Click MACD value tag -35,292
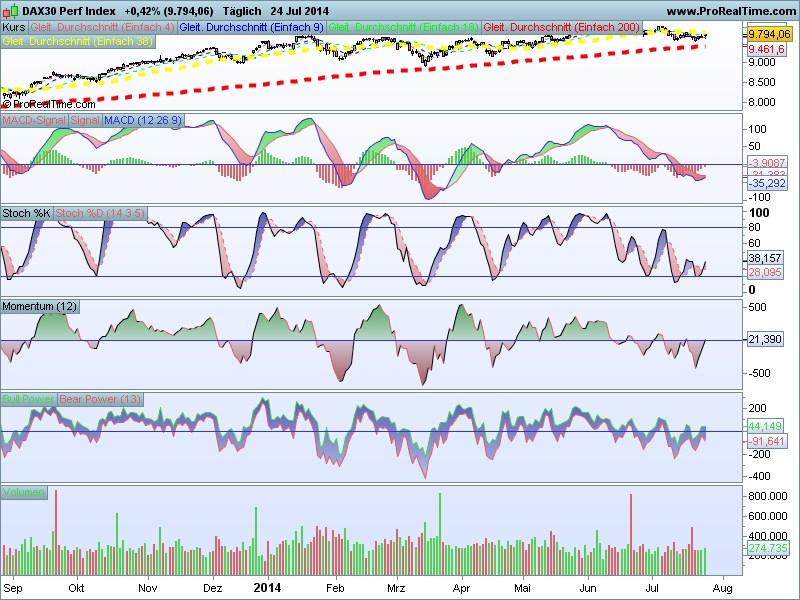This screenshot has height=600, width=800. pyautogui.click(x=767, y=183)
